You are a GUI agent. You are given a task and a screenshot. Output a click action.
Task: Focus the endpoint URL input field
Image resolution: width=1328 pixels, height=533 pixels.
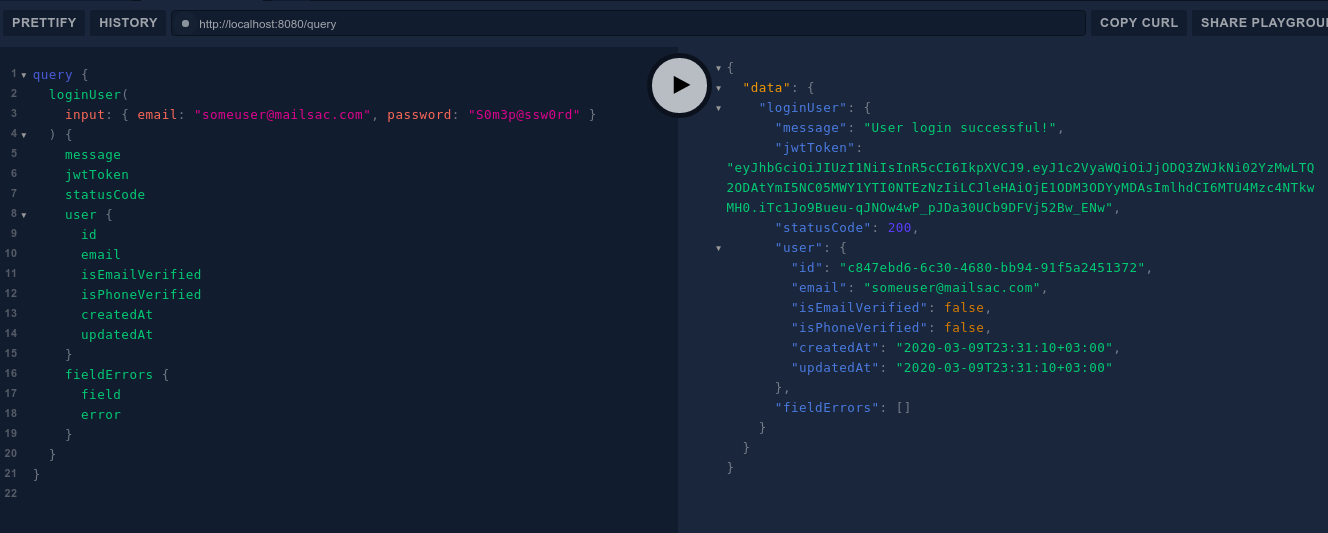pos(628,23)
